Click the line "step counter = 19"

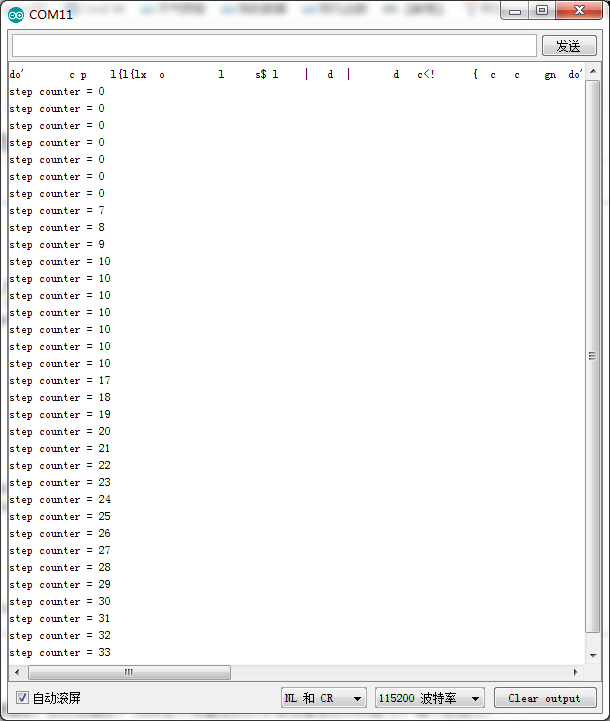coord(60,415)
